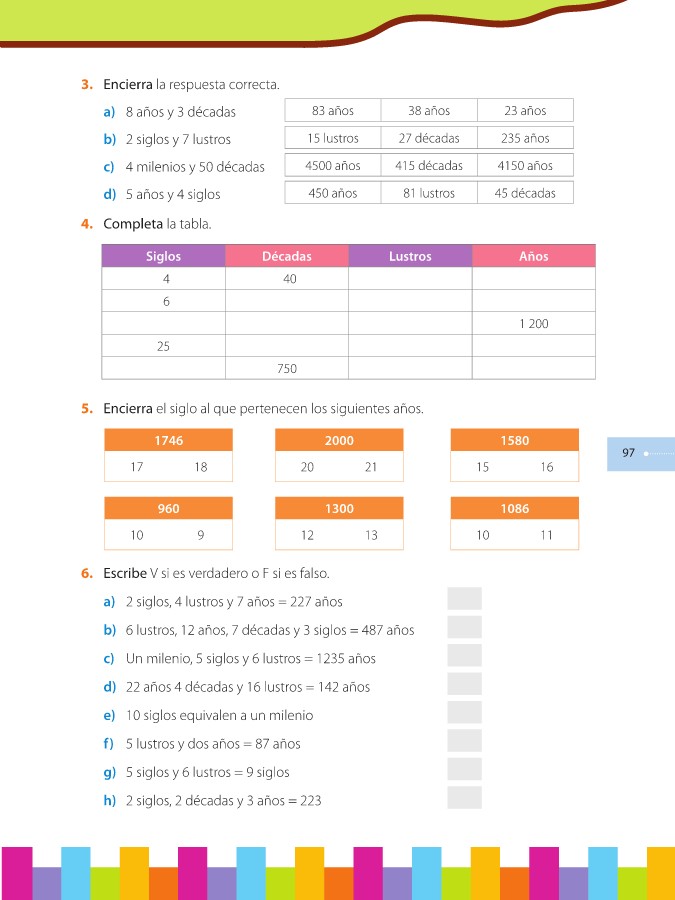Image resolution: width=675 pixels, height=900 pixels.
Task: Pick the "45 décadas" answer option
Action: click(x=525, y=193)
